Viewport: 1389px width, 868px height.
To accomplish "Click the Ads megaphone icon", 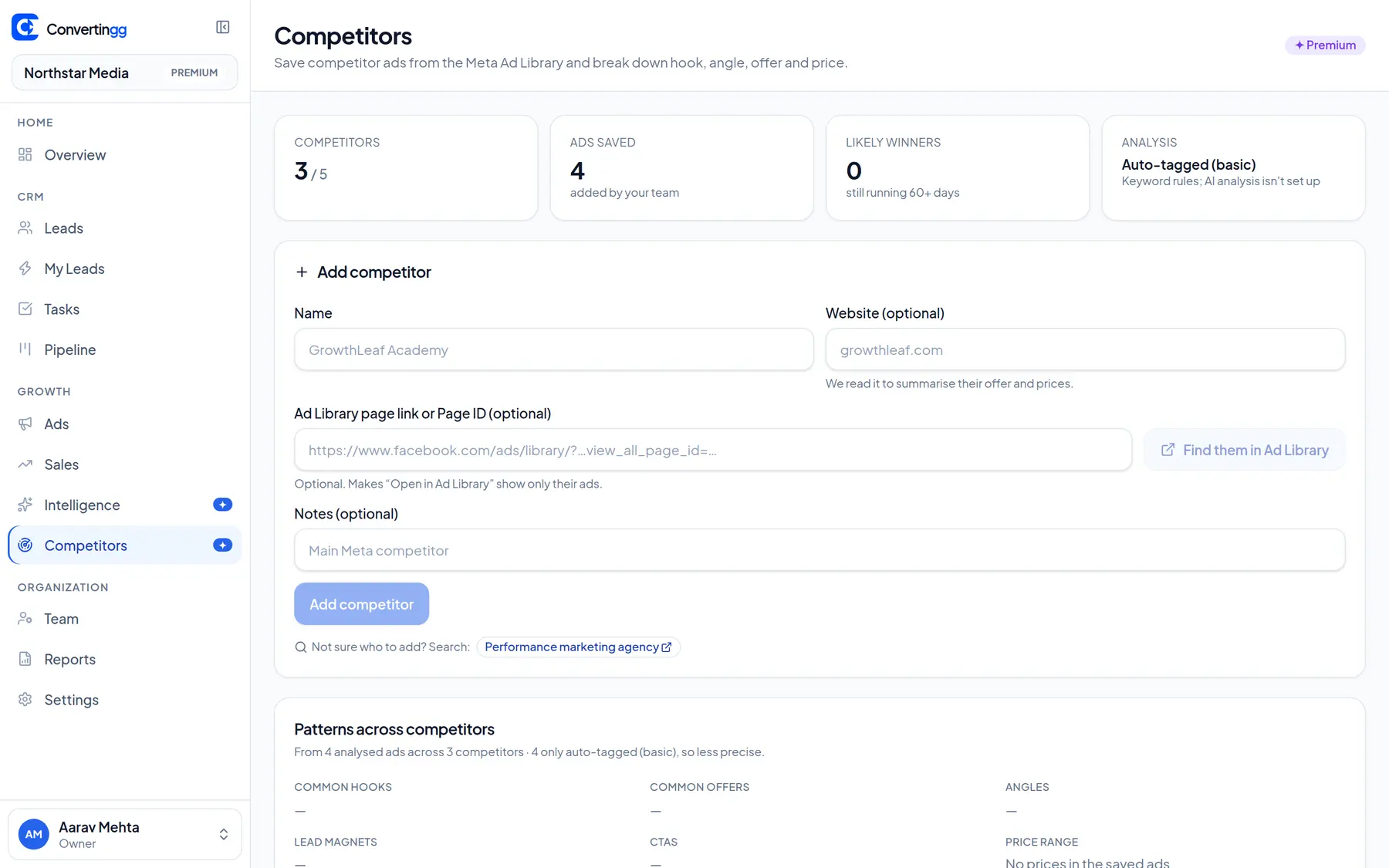I will (25, 424).
